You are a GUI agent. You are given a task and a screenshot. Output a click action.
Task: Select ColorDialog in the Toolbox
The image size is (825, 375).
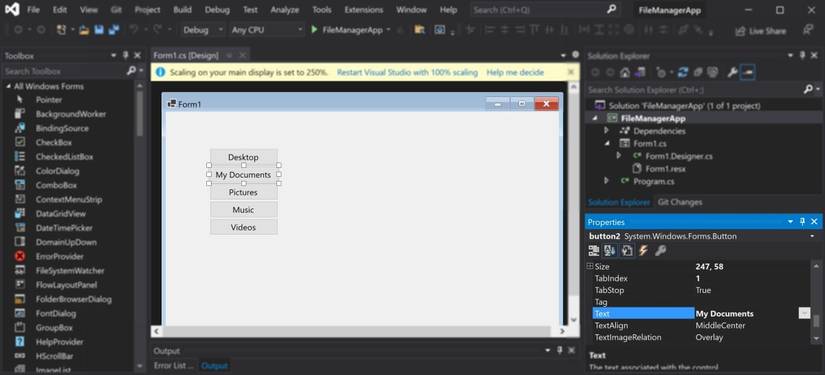57,171
